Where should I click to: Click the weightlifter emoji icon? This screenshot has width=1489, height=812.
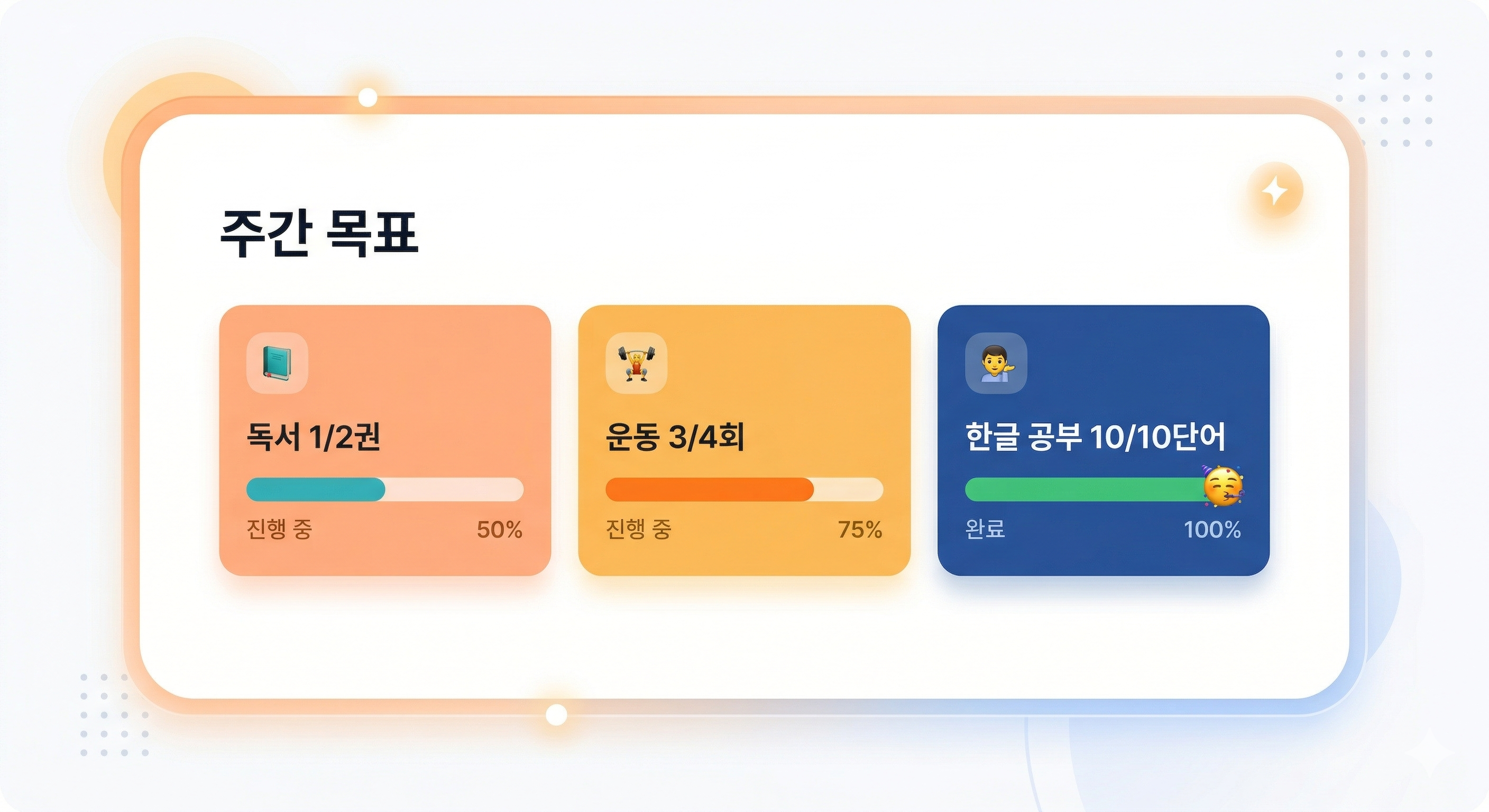click(x=637, y=363)
